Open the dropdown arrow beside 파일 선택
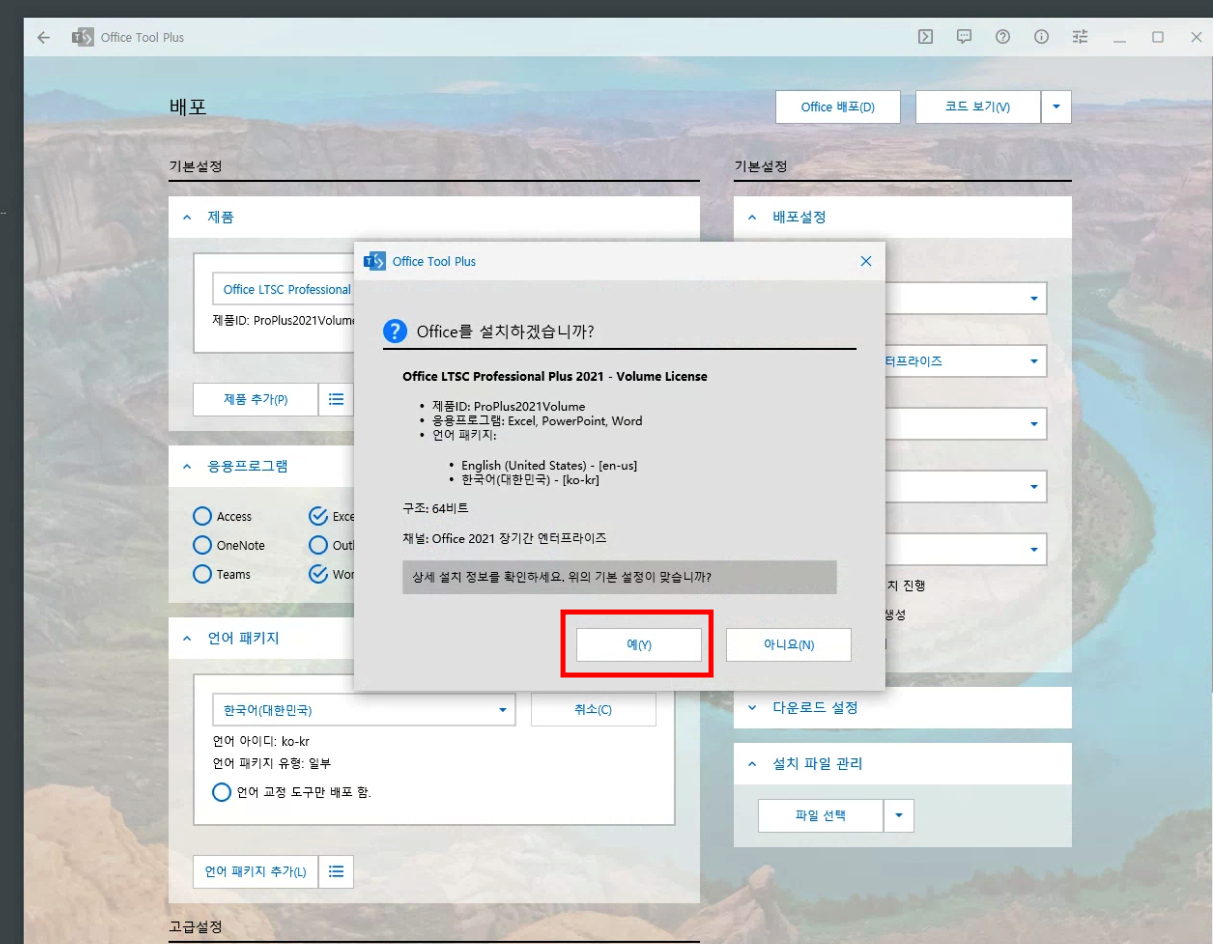The image size is (1213, 944). point(899,816)
